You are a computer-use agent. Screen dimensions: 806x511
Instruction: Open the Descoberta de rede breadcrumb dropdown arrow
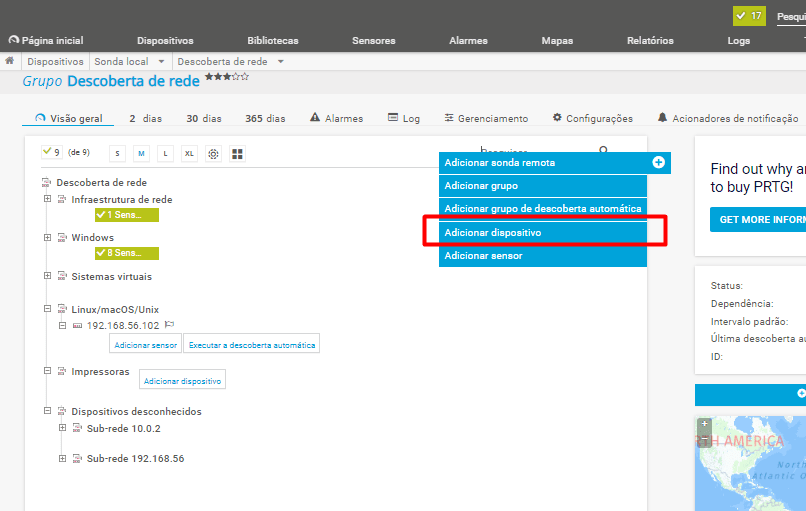pos(281,62)
